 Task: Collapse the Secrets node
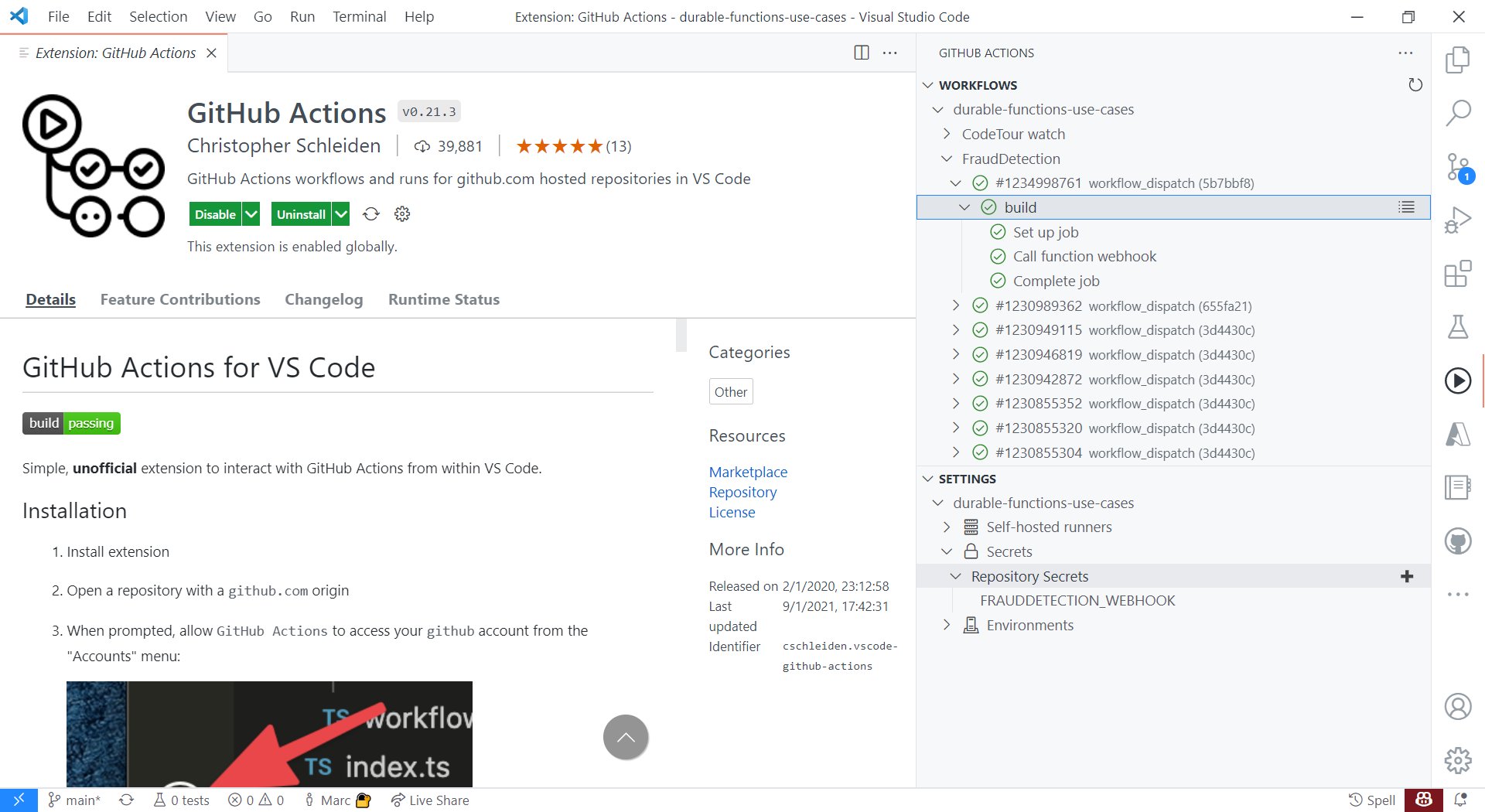947,551
